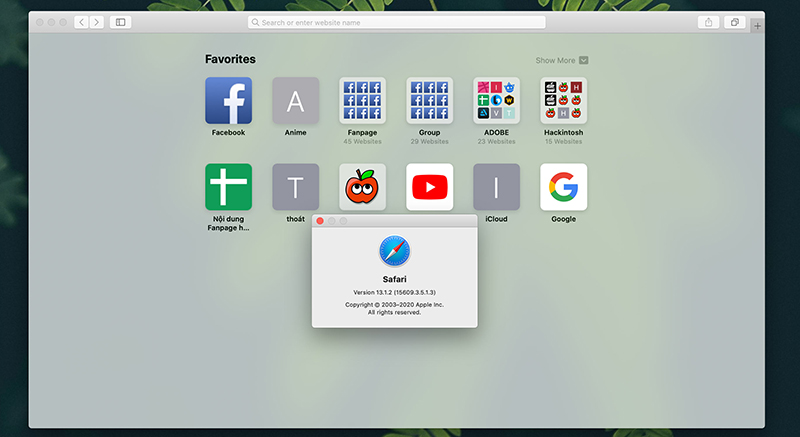Focus the search or website name field

click(396, 22)
